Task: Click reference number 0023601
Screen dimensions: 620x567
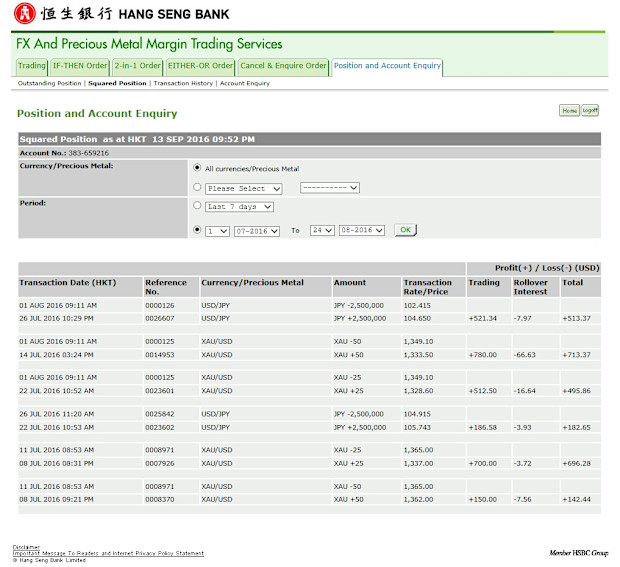Action: 160,391
